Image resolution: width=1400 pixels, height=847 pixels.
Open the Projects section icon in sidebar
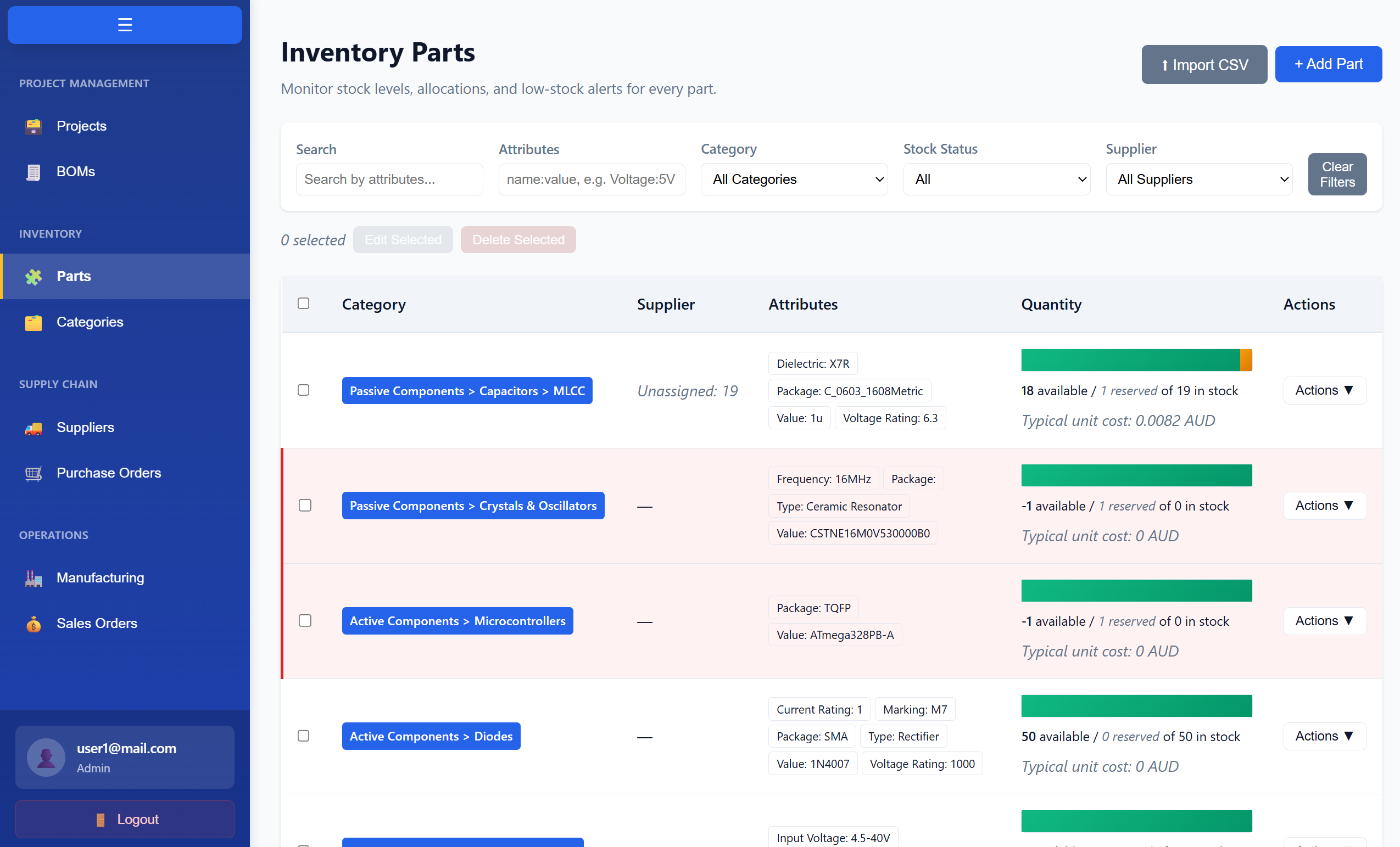[34, 126]
